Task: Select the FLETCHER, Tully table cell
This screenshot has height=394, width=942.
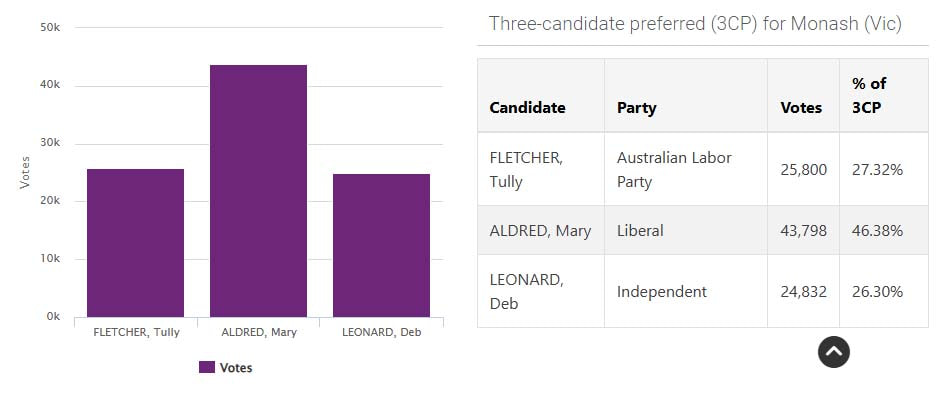Action: tap(541, 169)
